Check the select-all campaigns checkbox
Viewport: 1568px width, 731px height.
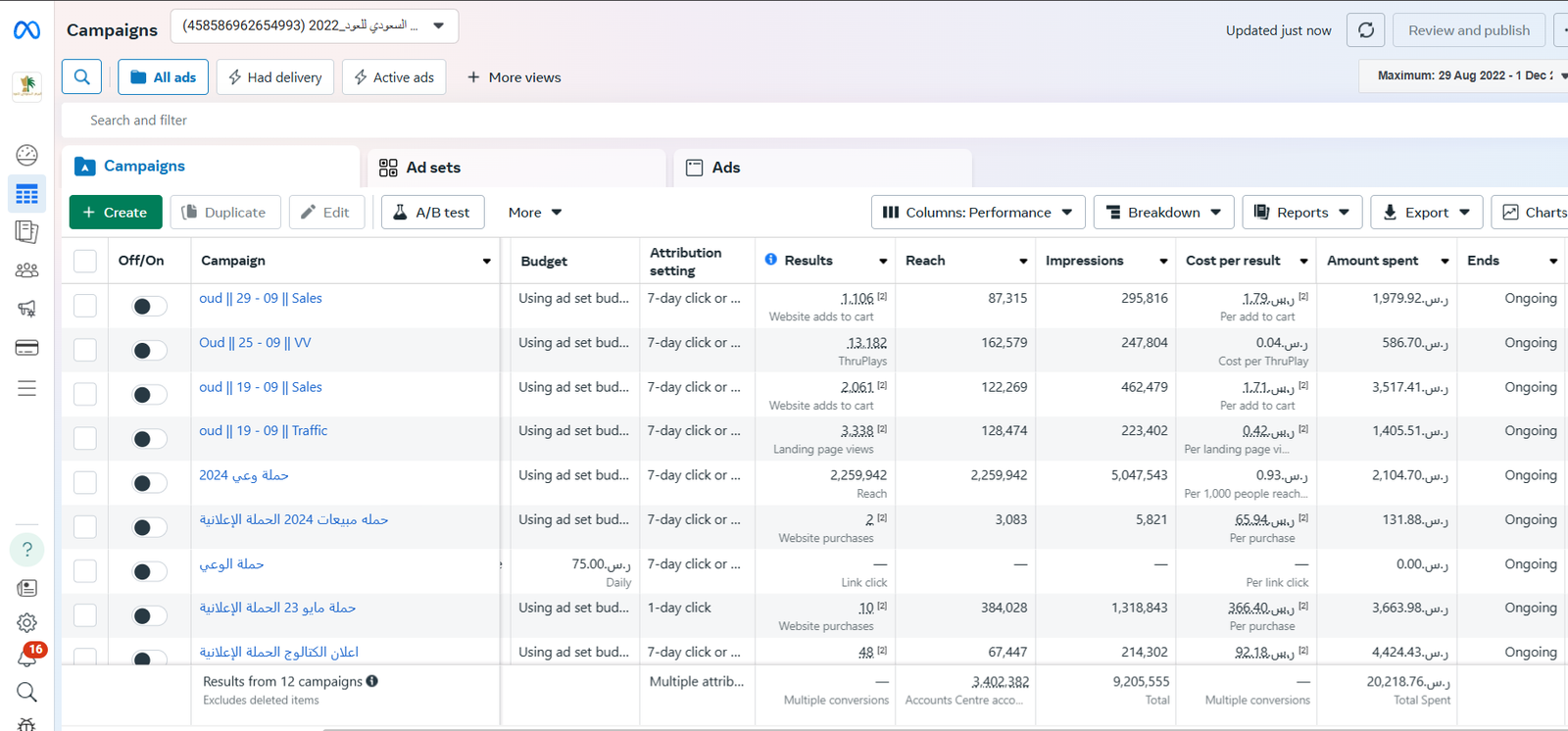85,261
